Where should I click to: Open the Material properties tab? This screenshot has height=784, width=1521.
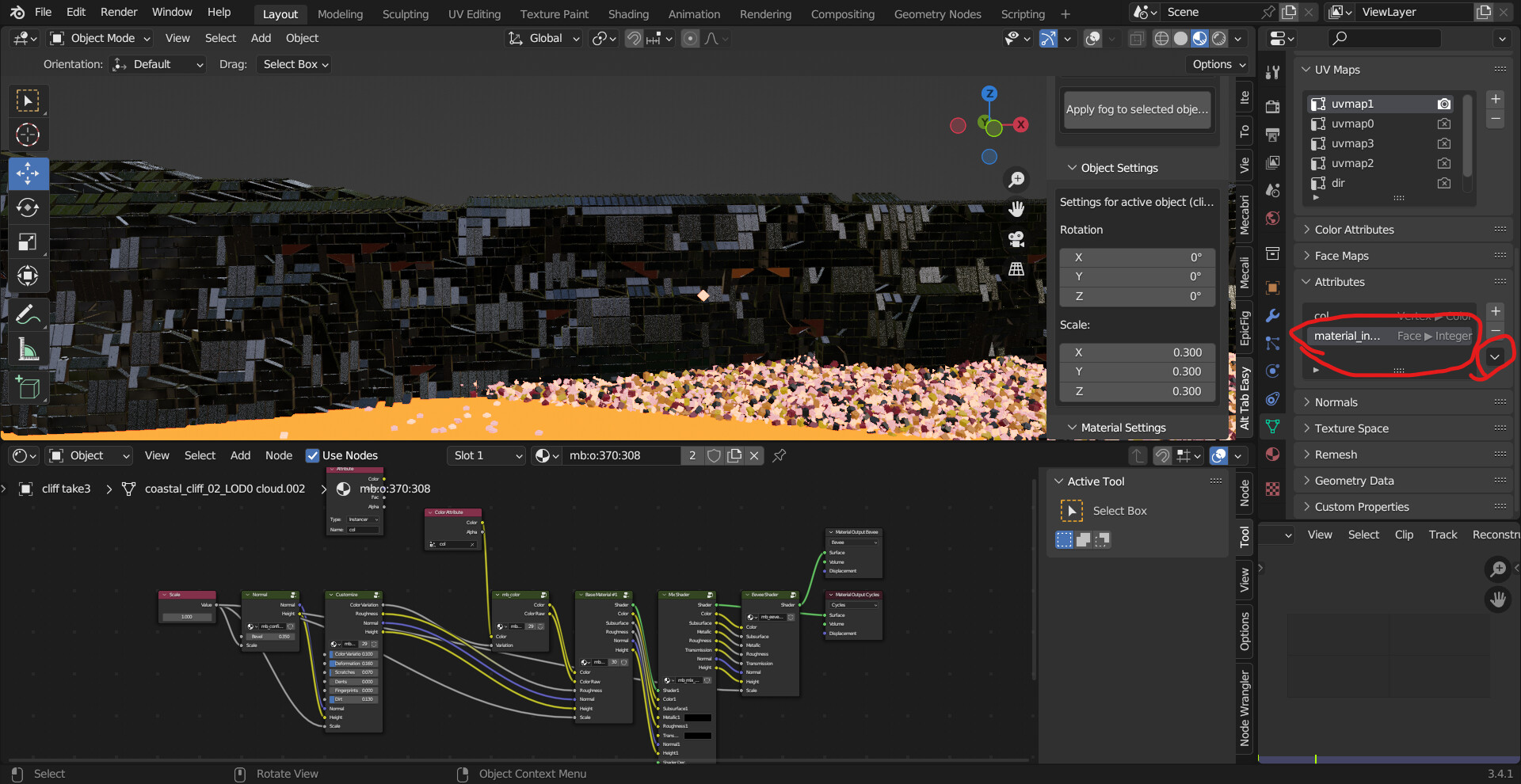(x=1272, y=454)
